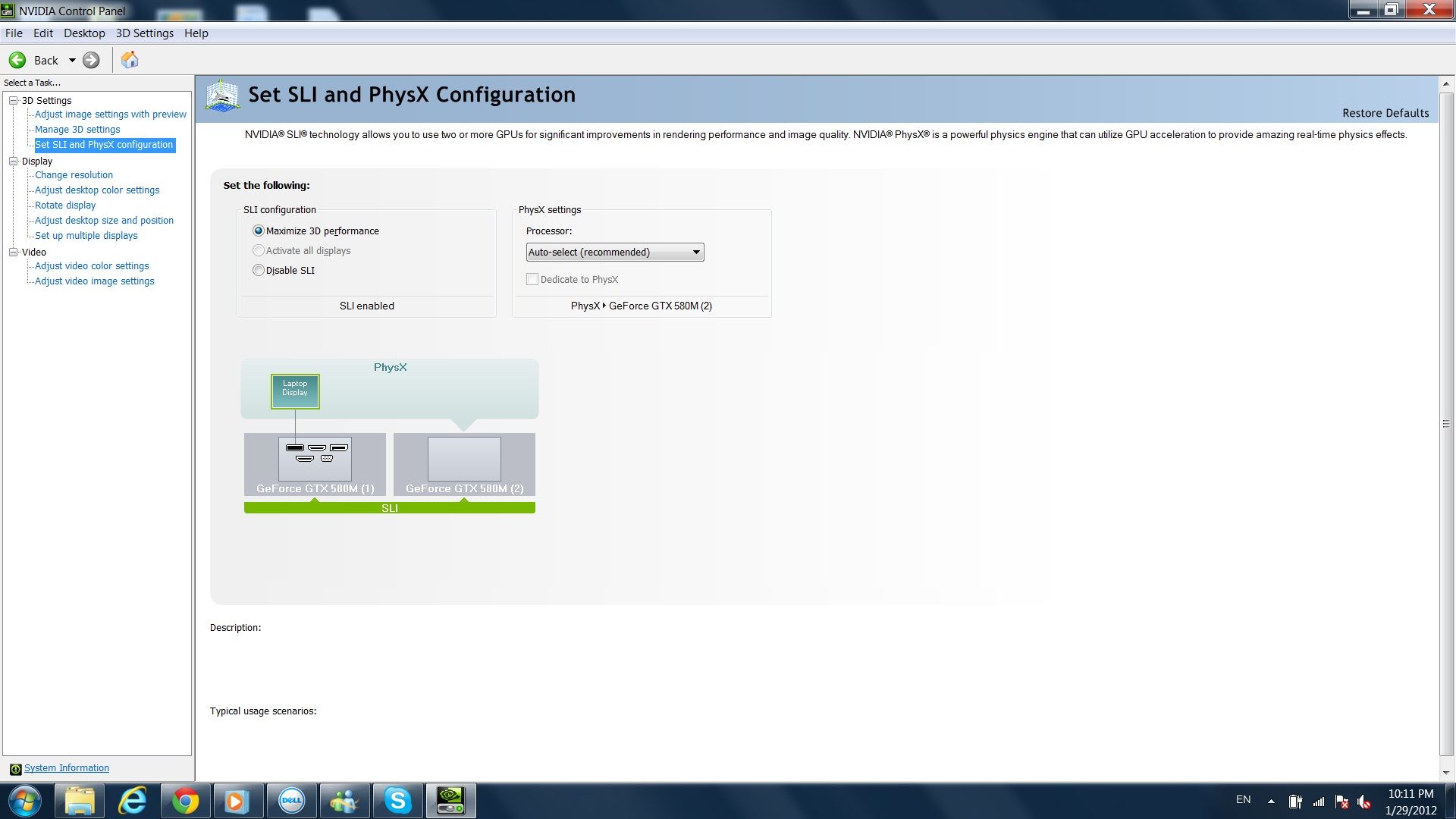Open Windows Media Player taskbar icon
1456x819 pixels.
pyautogui.click(x=238, y=801)
